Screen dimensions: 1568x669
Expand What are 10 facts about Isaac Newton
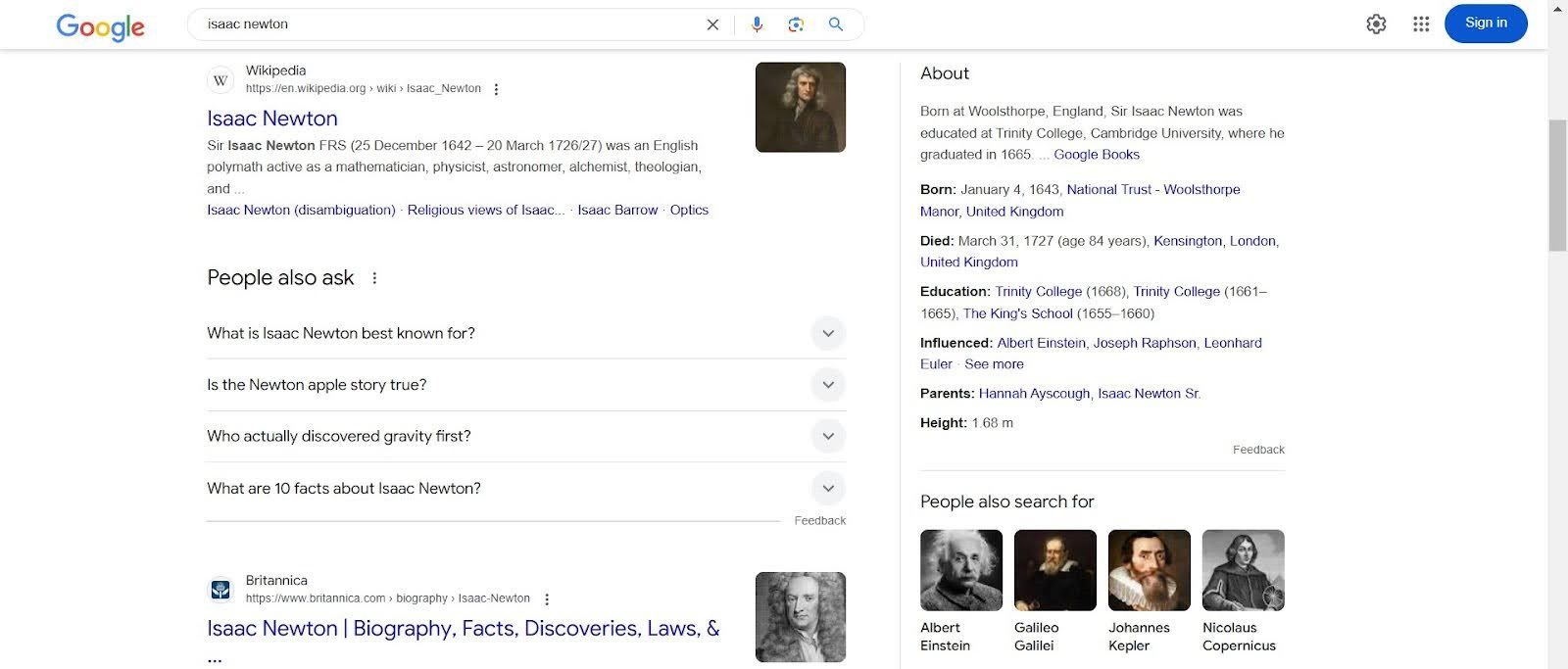coord(526,488)
